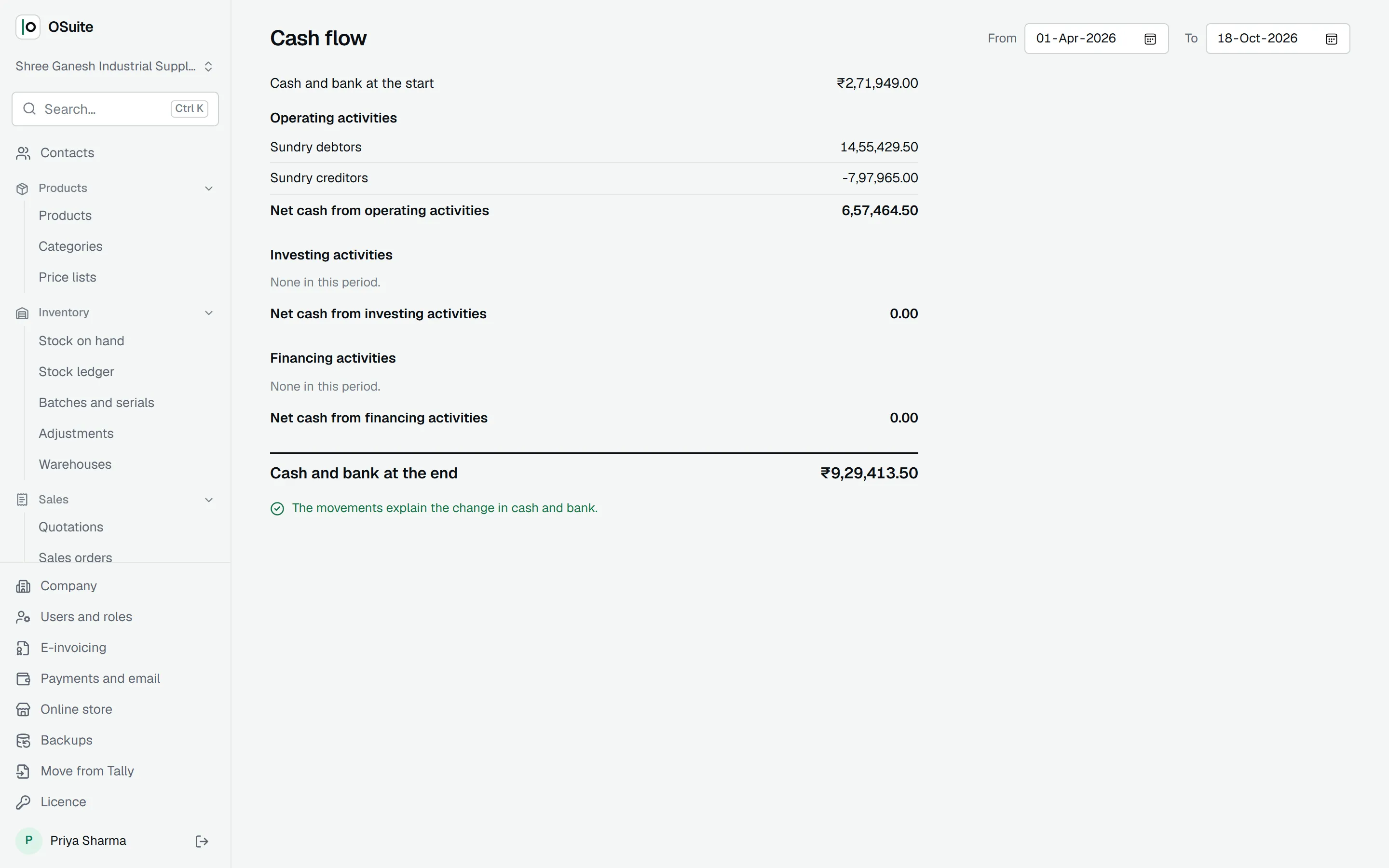The image size is (1389, 868).
Task: Open the Products sub-item
Action: (65, 216)
